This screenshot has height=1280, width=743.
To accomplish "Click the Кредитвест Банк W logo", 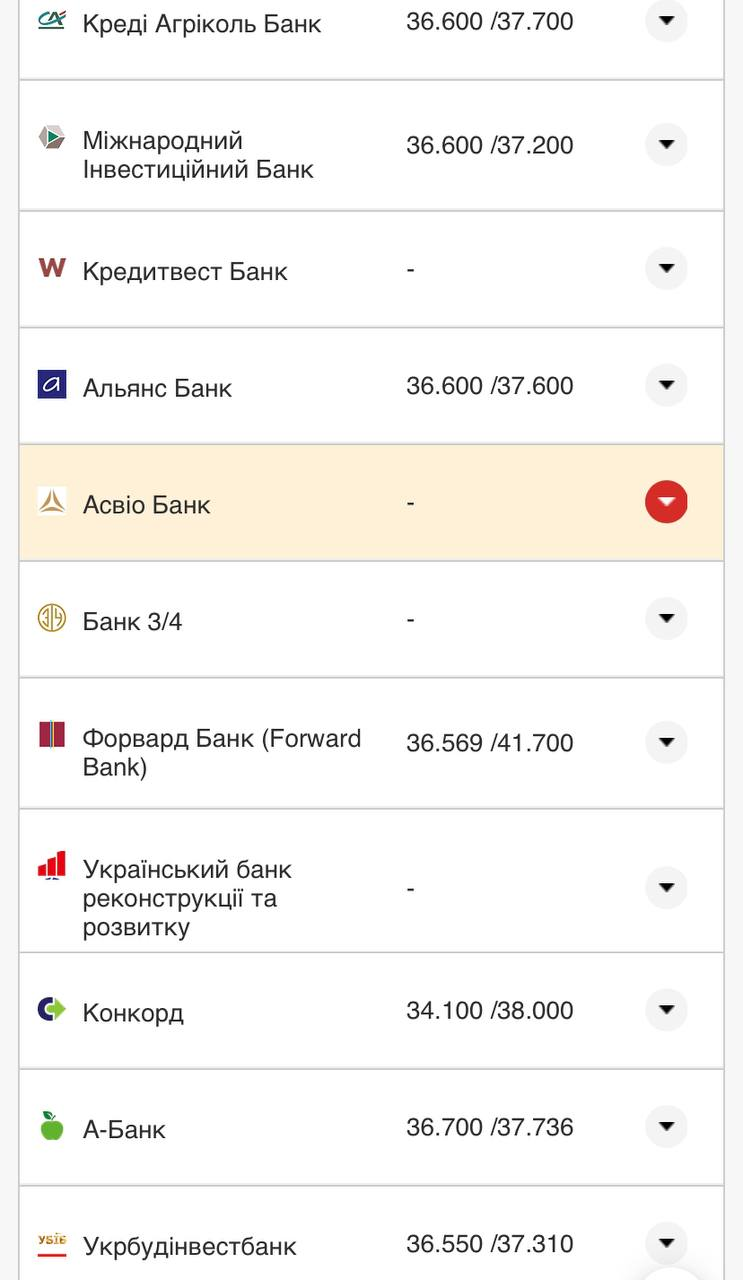I will click(x=52, y=267).
